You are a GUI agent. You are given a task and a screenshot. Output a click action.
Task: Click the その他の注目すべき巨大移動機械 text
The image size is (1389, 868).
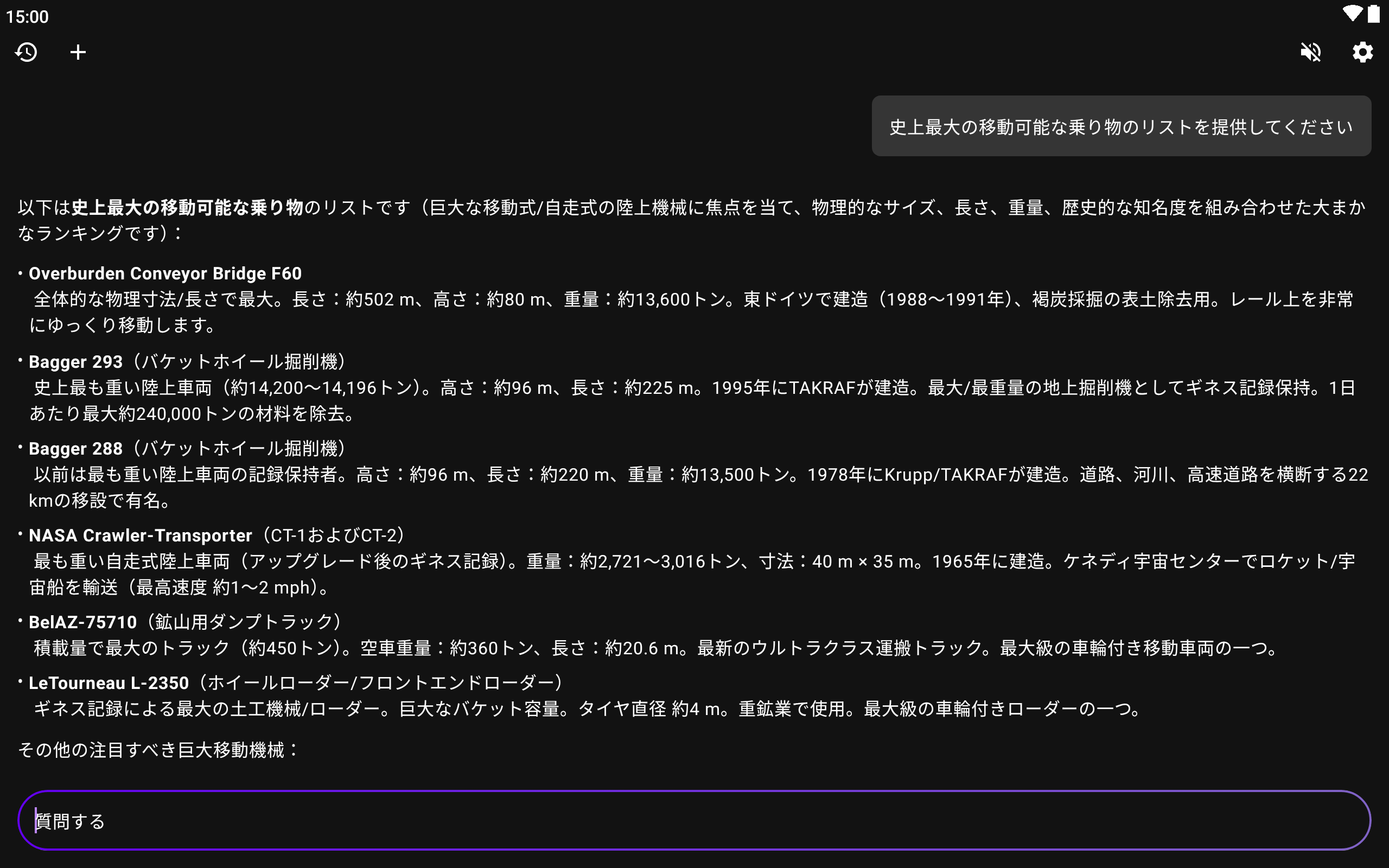158,750
